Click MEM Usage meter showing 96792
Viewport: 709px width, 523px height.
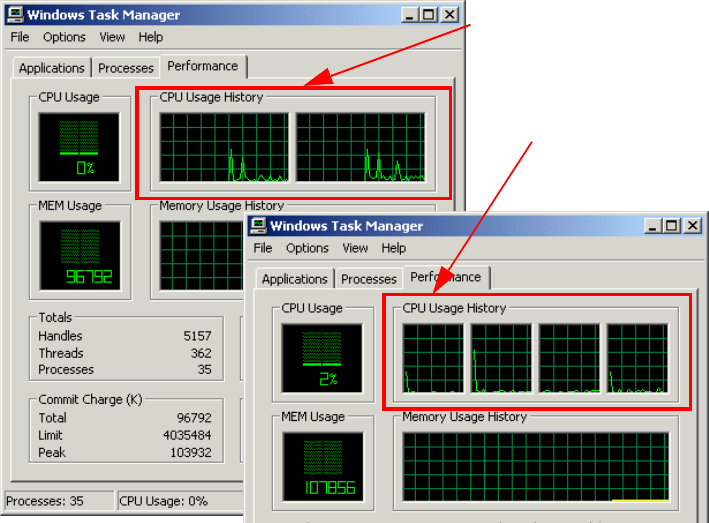click(80, 255)
